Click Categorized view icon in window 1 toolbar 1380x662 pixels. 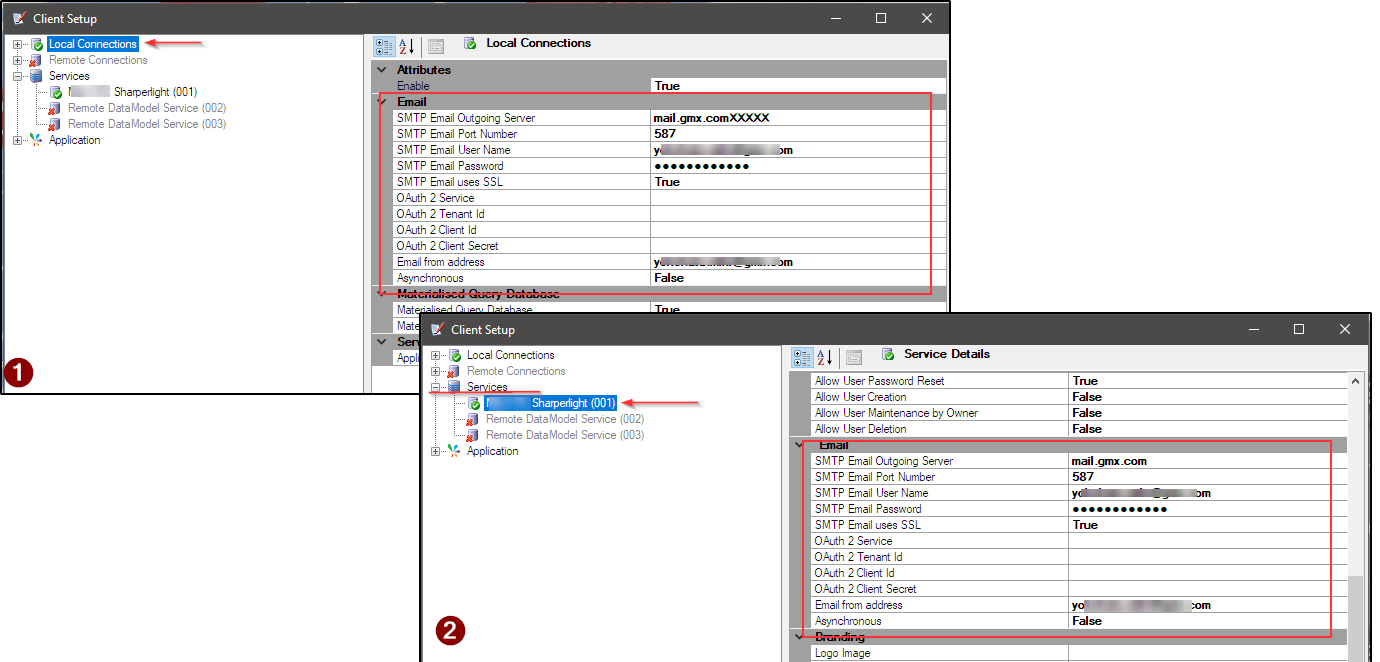click(x=384, y=46)
